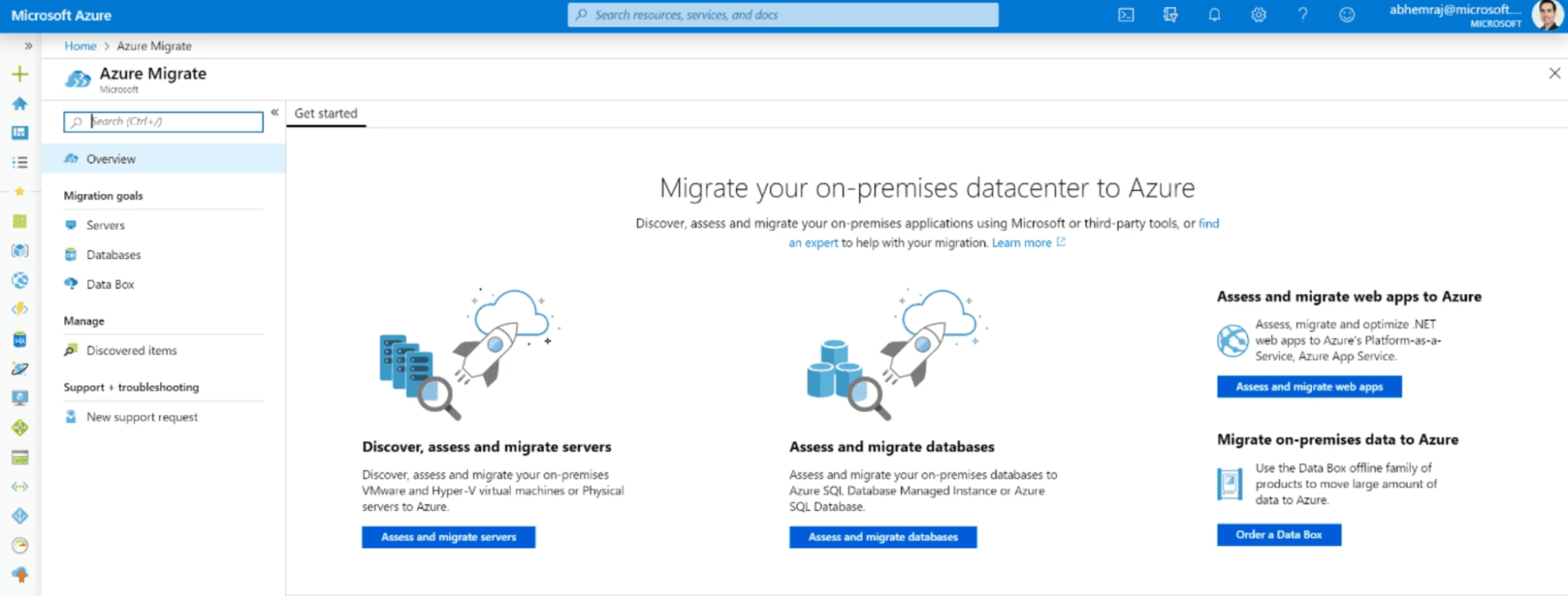Open Virtual networks arrows icon
This screenshot has width=1568, height=597.
(x=20, y=486)
